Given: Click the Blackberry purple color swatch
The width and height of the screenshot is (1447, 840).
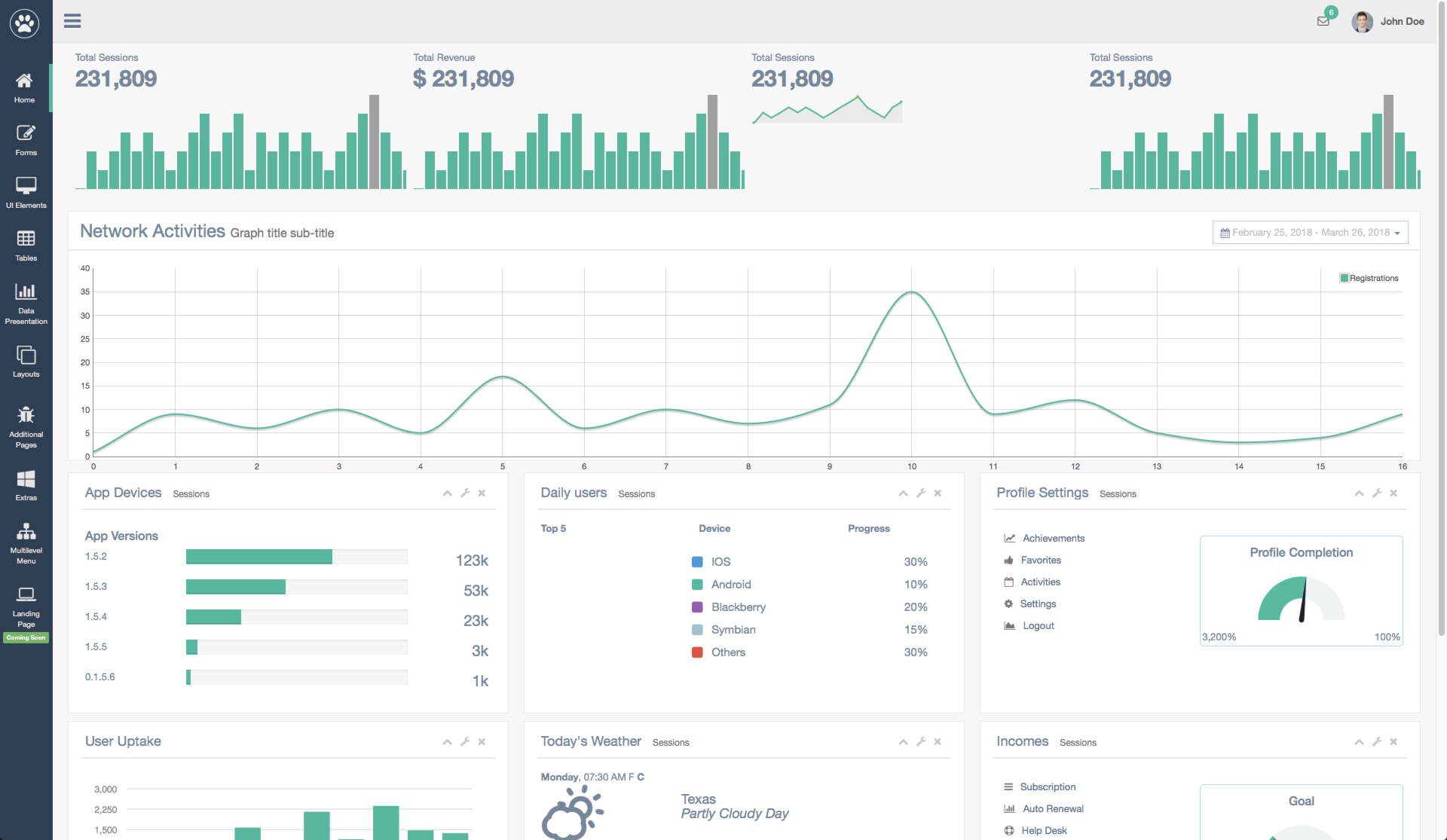Looking at the screenshot, I should pyautogui.click(x=697, y=607).
